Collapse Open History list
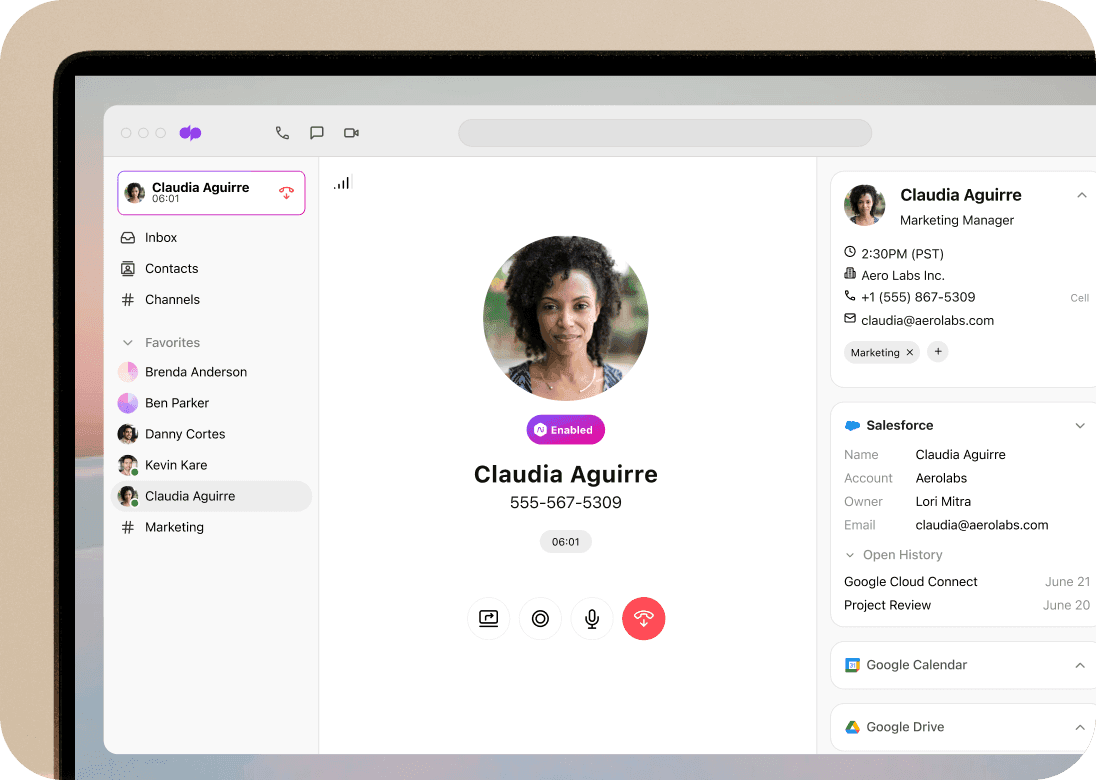 coord(850,555)
